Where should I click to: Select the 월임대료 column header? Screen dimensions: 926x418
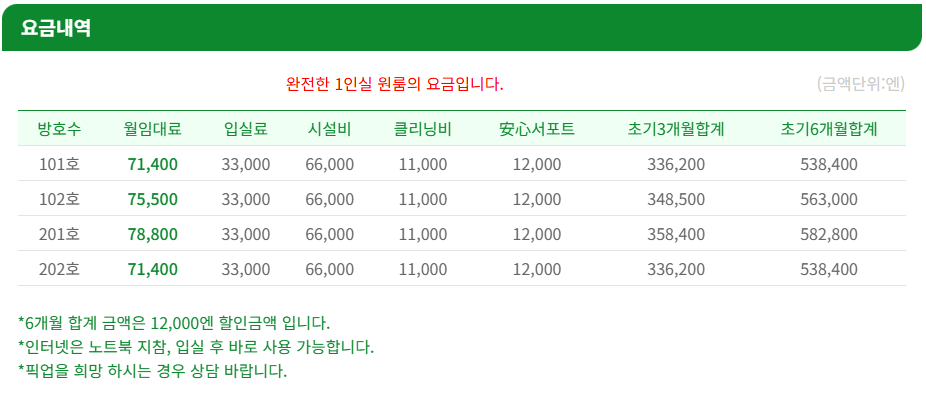[152, 129]
